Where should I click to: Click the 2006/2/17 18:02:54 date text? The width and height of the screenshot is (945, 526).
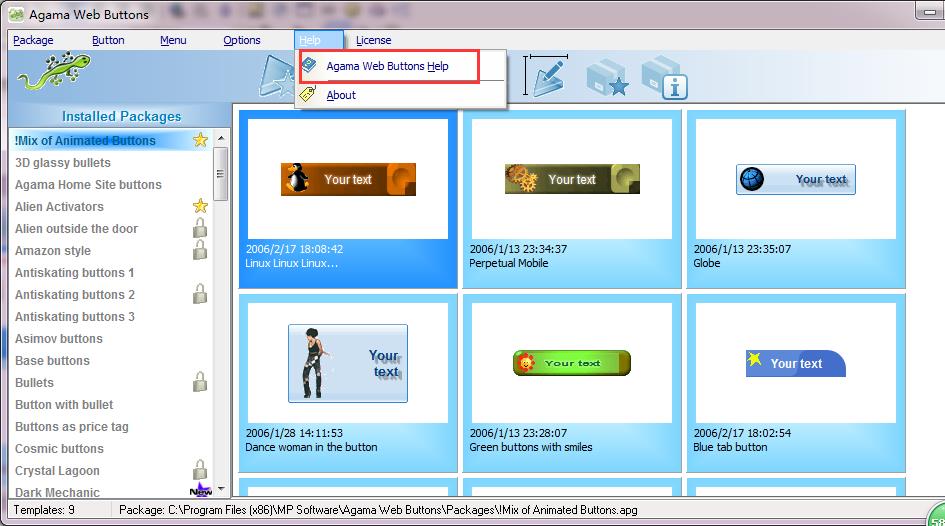pos(742,433)
